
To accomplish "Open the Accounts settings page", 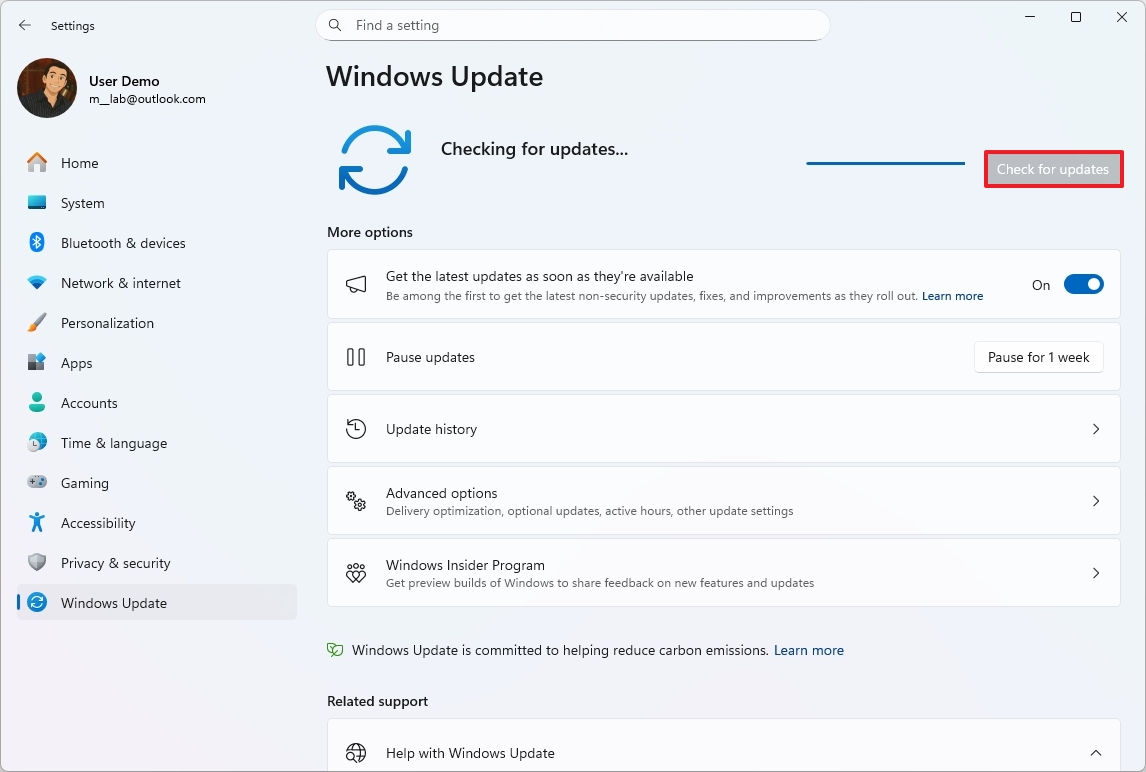I will point(89,403).
